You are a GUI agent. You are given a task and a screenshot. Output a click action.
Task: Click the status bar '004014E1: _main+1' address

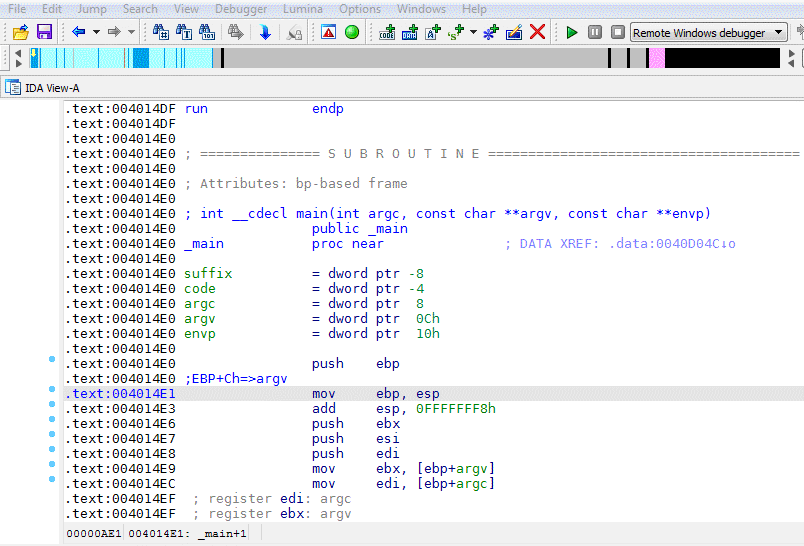[x=187, y=534]
